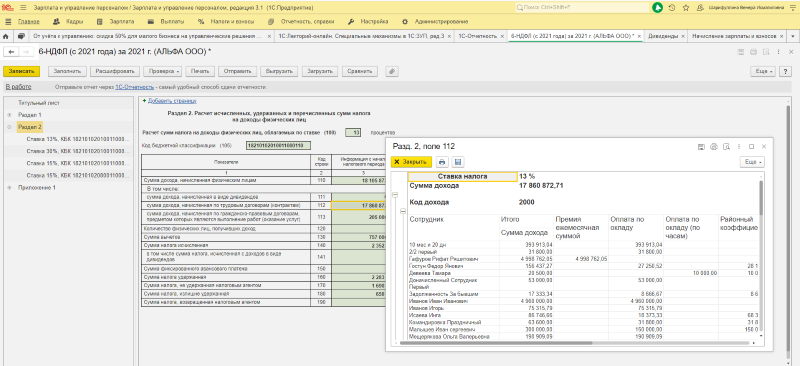Open the sections panel menu icon left of Главное
This screenshot has height=366, width=800.
(x=8, y=22)
